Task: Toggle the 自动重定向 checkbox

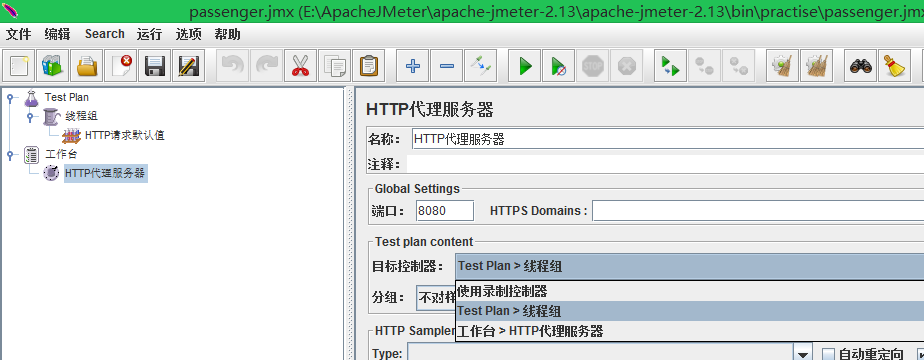Action: click(829, 354)
